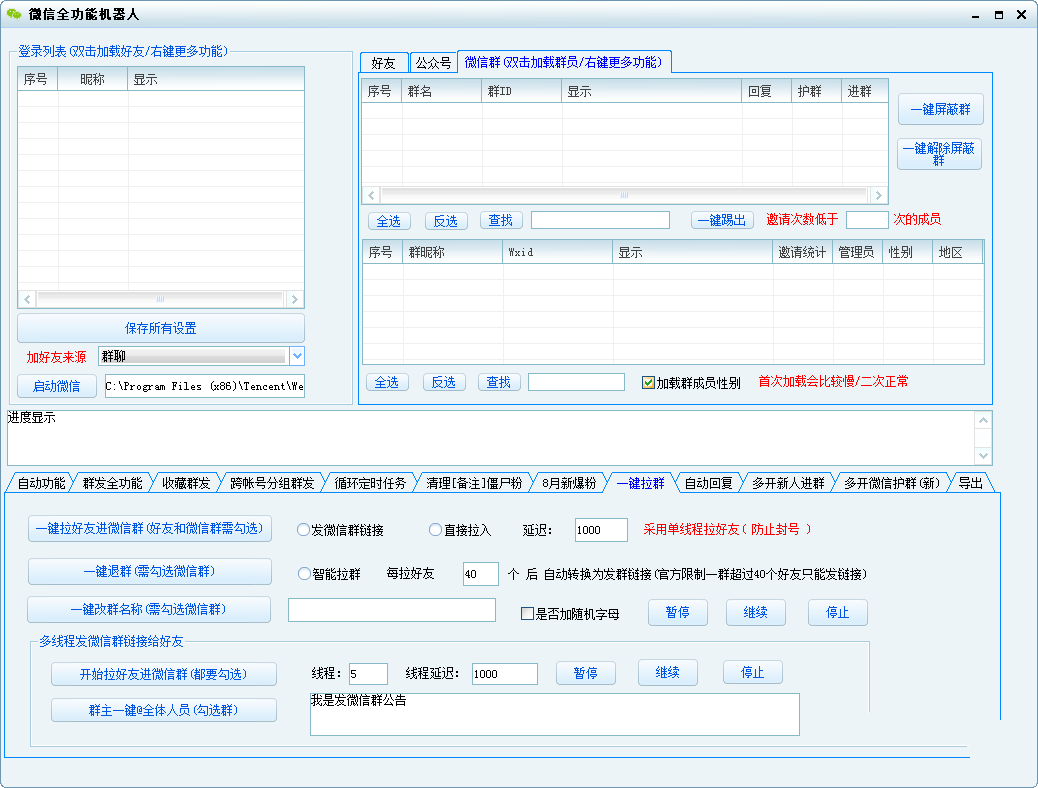The width and height of the screenshot is (1038, 788).
Task: Click the up arrow of 进度显示 scrollbar
Action: tap(983, 420)
